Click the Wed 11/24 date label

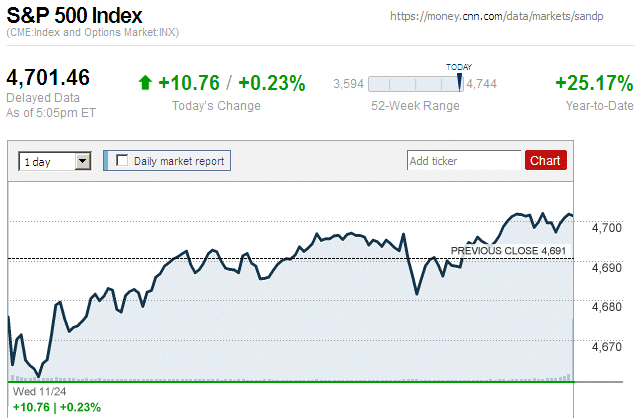pyautogui.click(x=37, y=392)
